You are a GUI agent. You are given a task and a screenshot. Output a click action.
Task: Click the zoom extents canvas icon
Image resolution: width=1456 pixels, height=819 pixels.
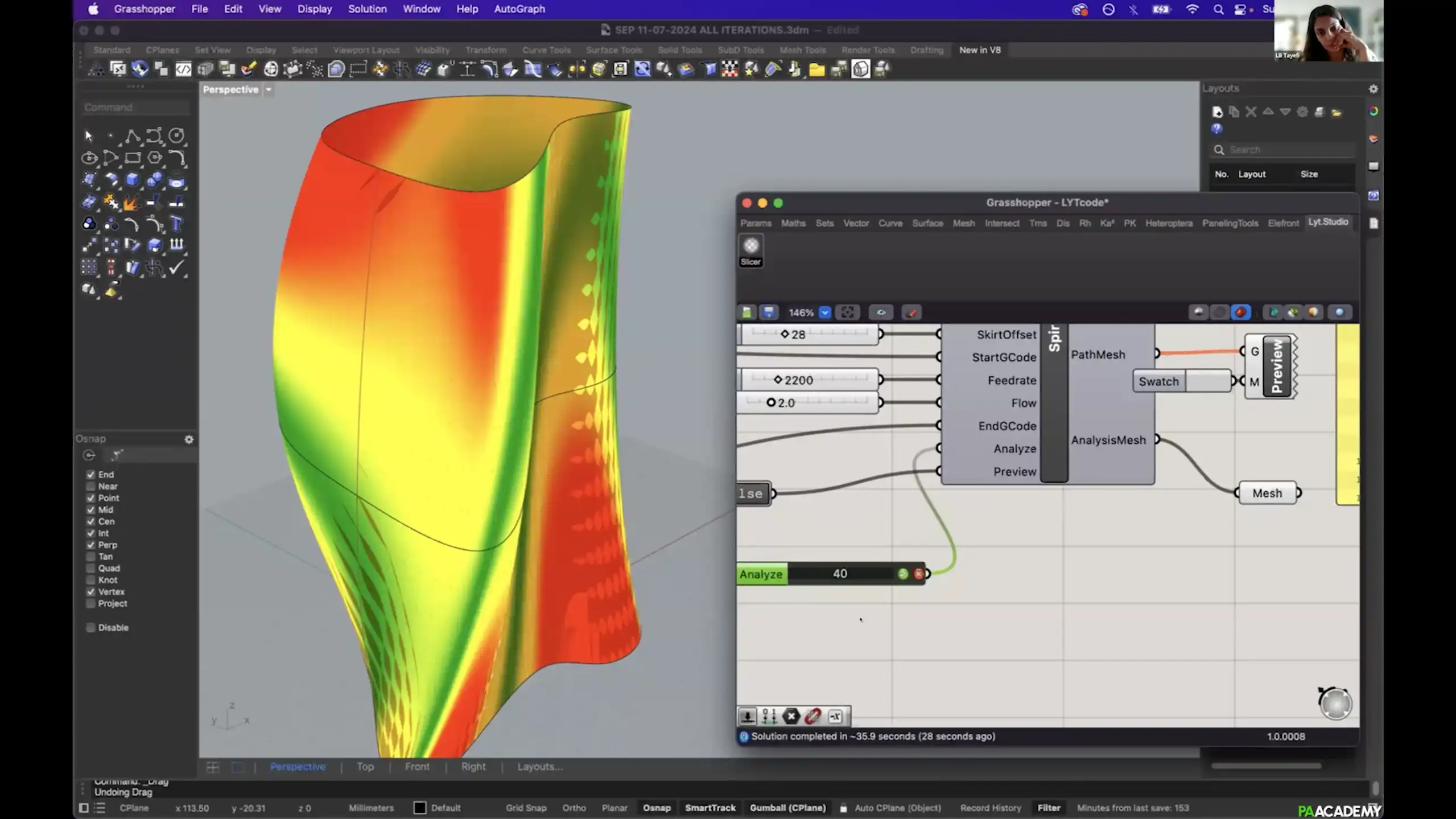[847, 312]
